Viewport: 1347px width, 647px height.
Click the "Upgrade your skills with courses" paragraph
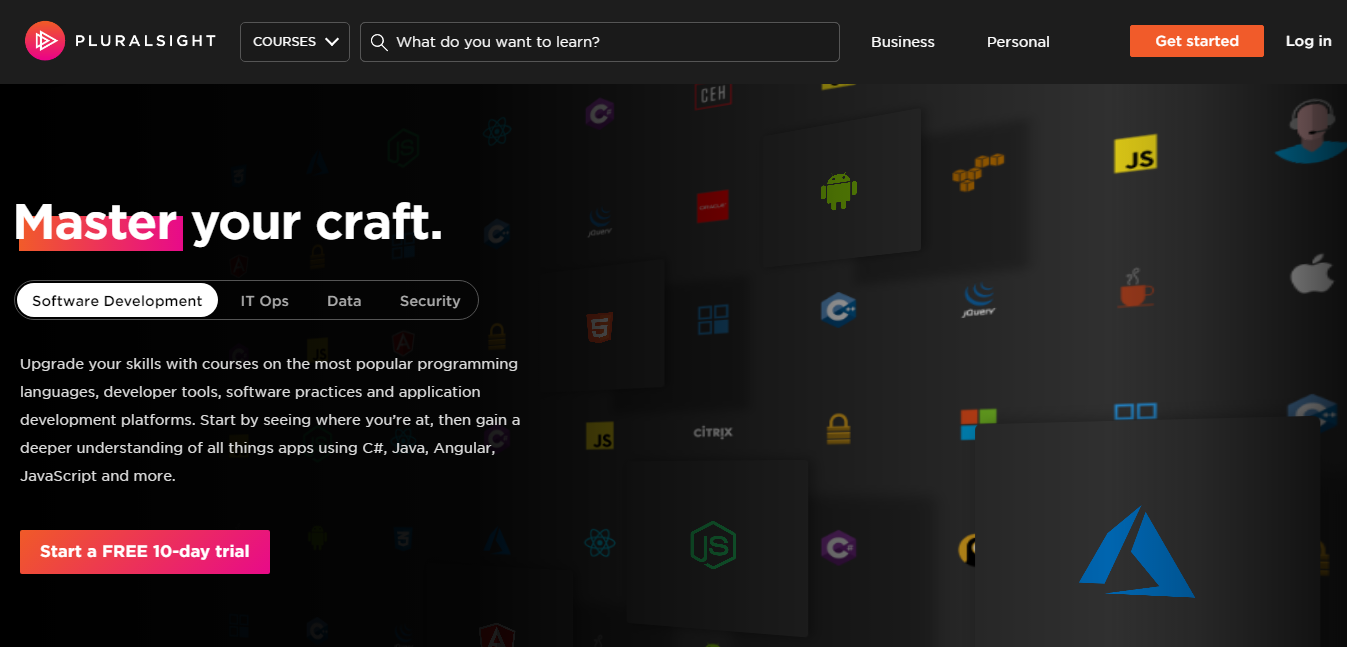[270, 420]
